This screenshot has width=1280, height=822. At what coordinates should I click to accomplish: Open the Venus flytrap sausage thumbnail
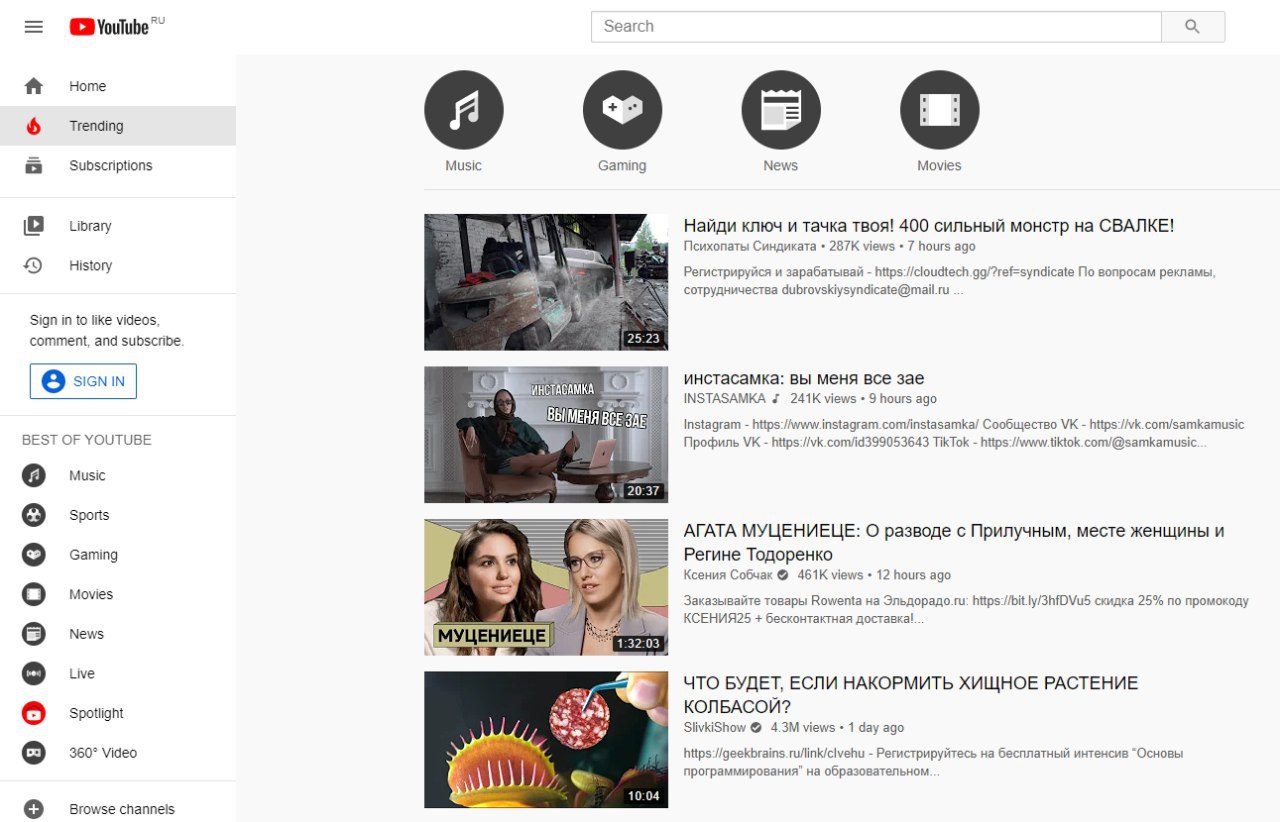point(546,739)
